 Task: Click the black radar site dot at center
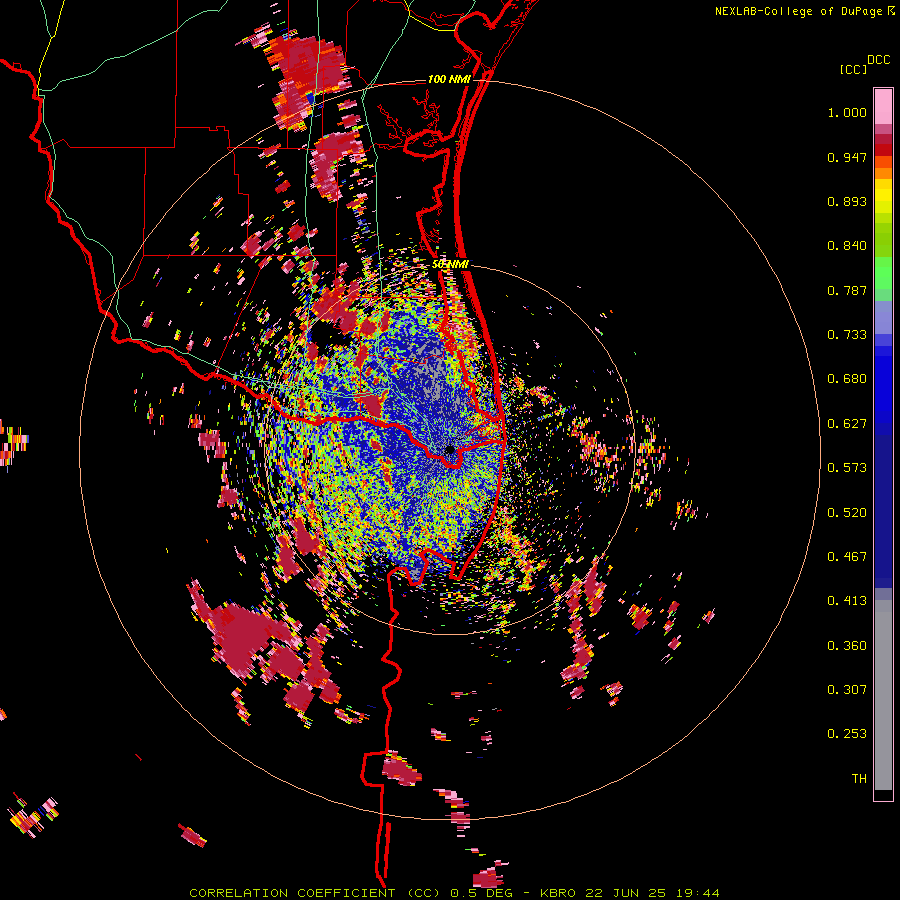click(x=450, y=450)
